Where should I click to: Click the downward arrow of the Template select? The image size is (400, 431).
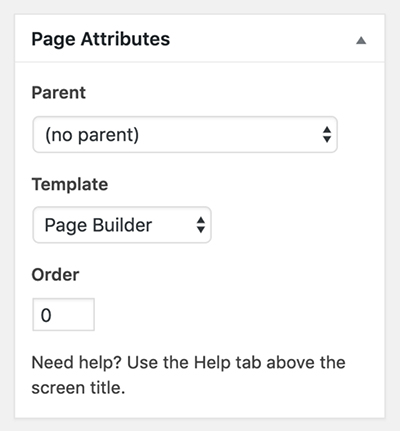point(201,229)
